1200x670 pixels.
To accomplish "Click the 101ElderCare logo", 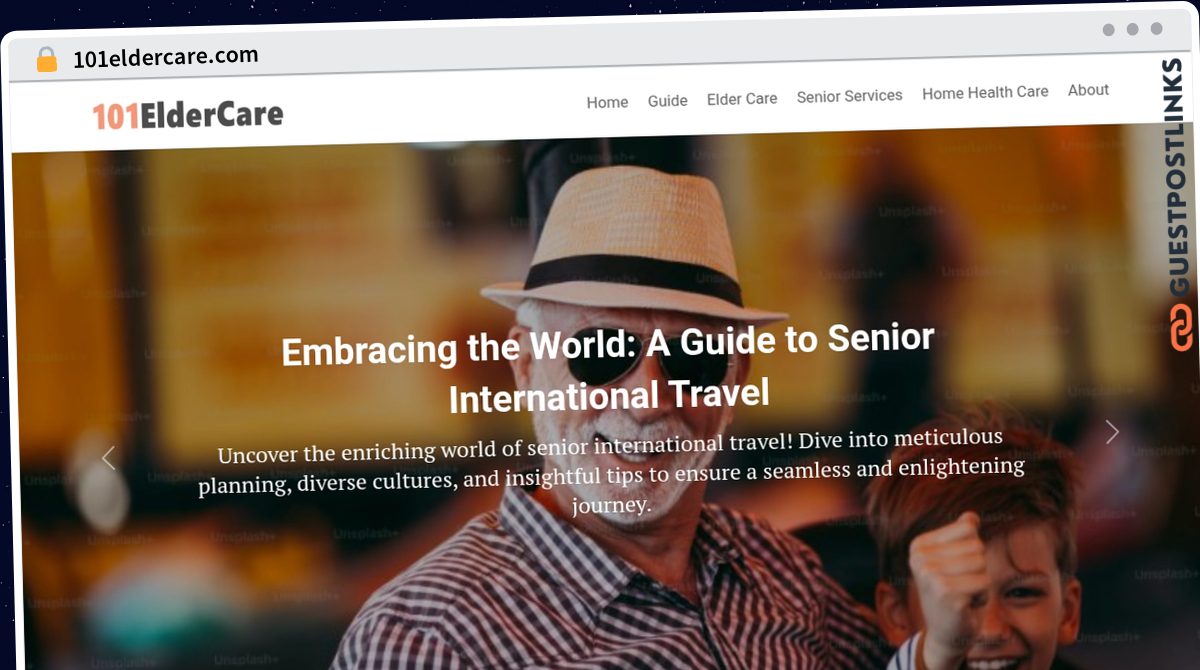I will point(188,115).
